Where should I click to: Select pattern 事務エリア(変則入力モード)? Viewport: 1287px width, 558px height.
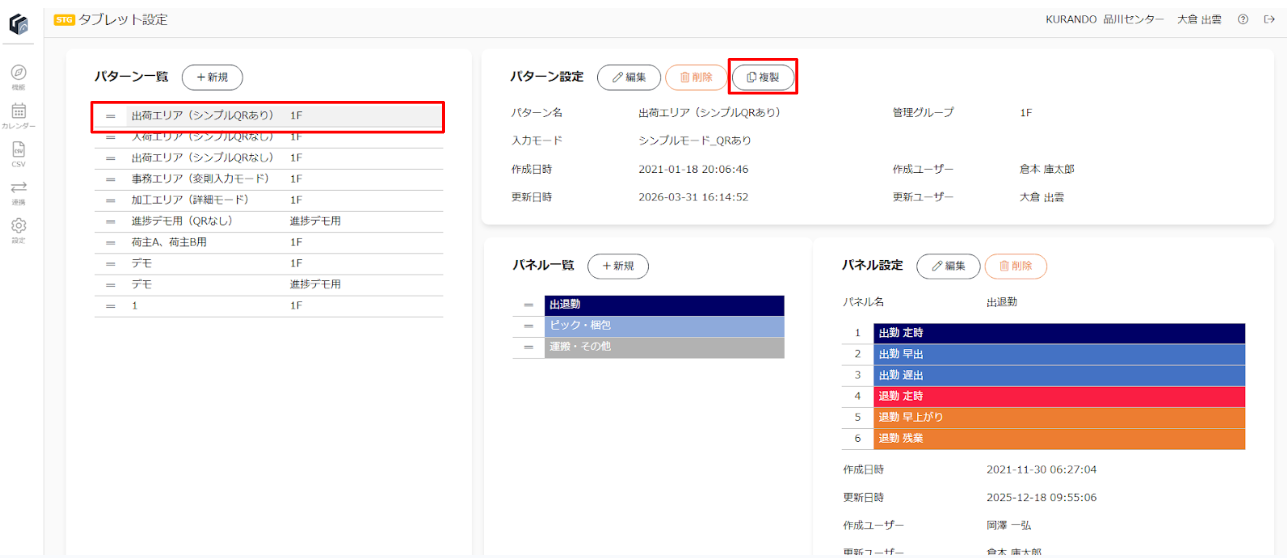269,179
